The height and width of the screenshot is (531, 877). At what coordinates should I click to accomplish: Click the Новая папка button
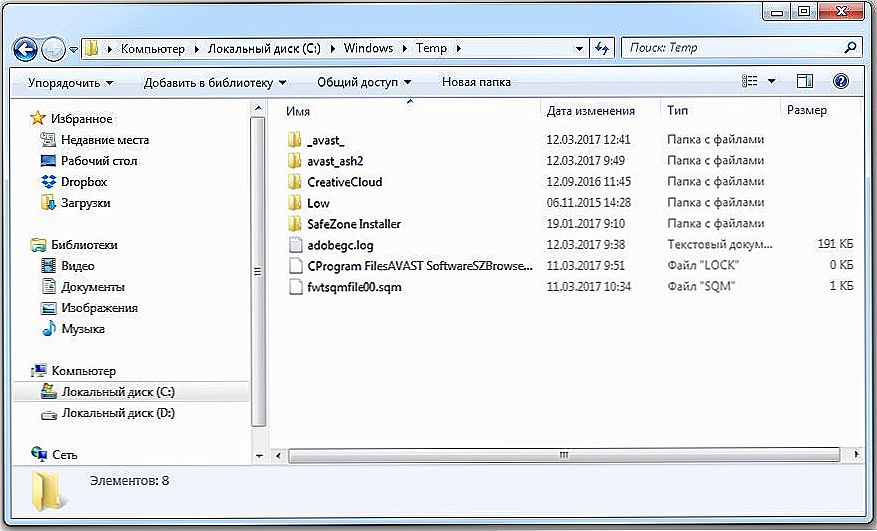(476, 82)
